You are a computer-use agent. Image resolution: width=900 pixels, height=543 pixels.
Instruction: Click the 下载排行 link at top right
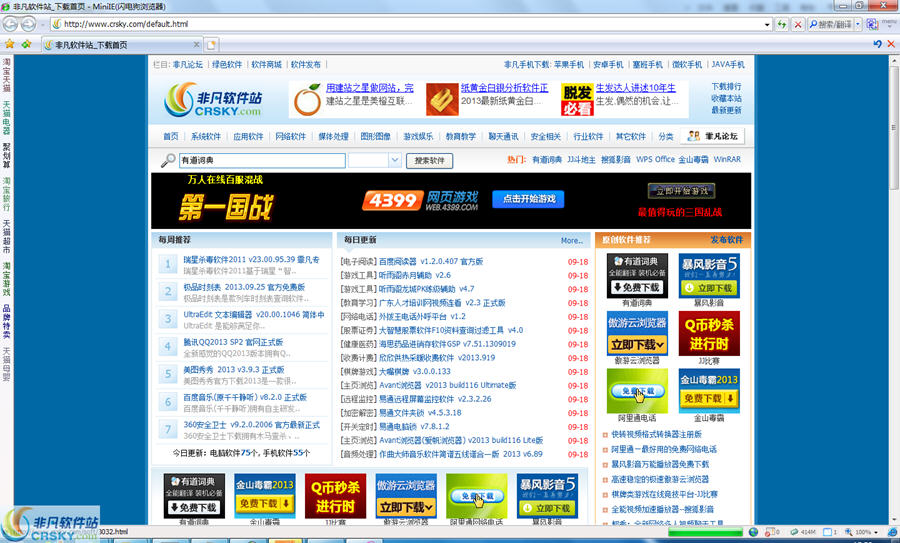726,86
